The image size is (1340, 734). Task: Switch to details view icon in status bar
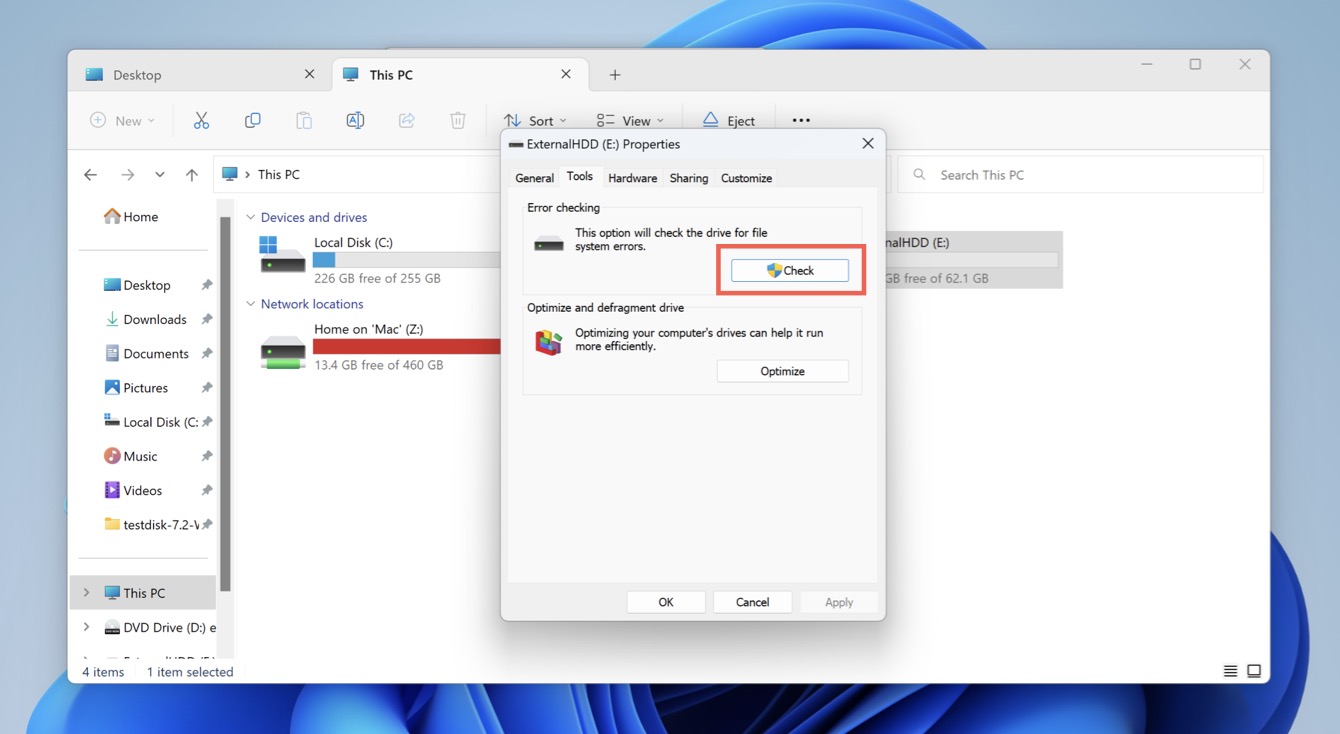click(x=1231, y=671)
